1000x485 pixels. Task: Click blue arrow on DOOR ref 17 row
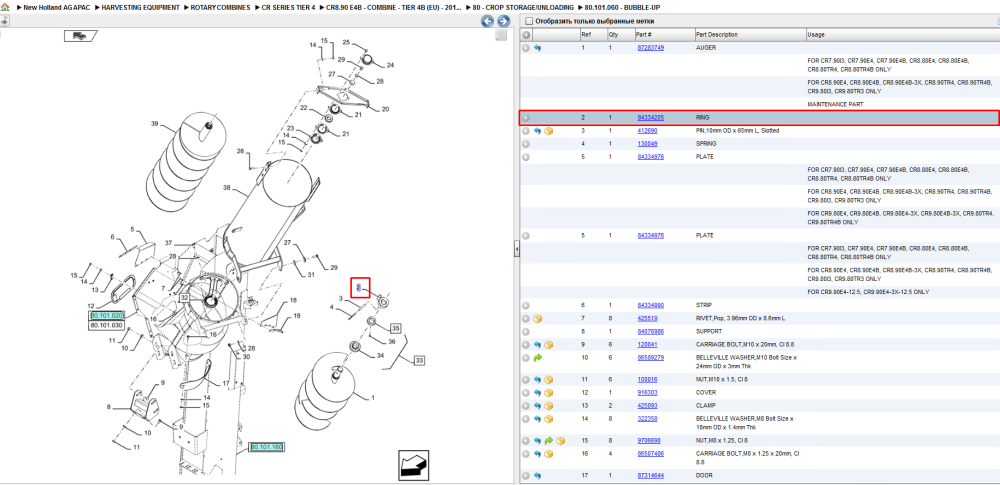click(537, 475)
